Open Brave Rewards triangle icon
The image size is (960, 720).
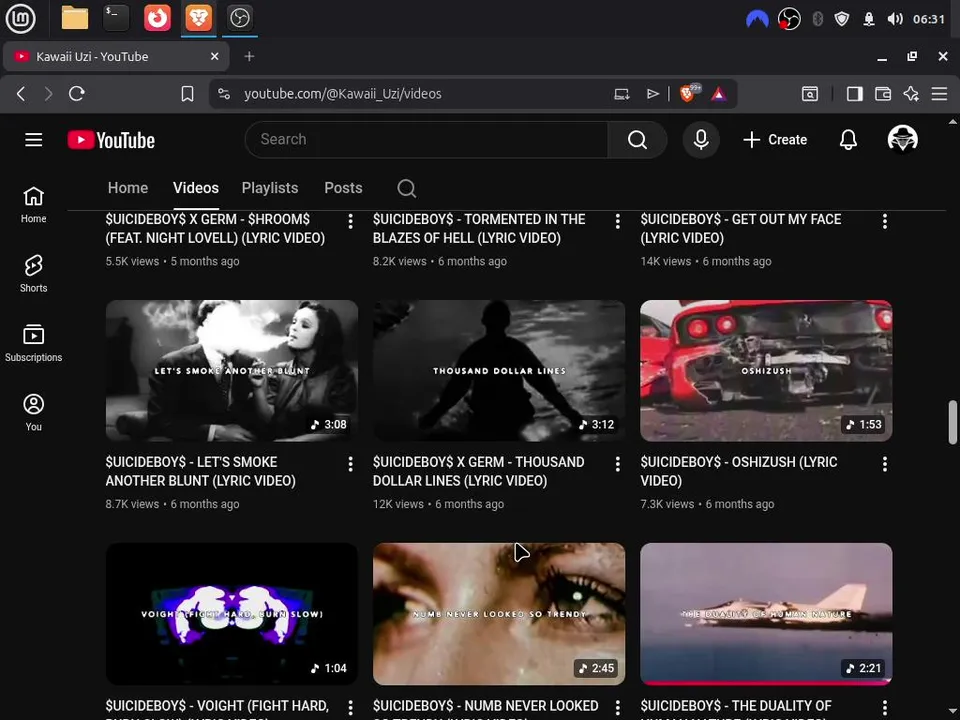pos(719,94)
